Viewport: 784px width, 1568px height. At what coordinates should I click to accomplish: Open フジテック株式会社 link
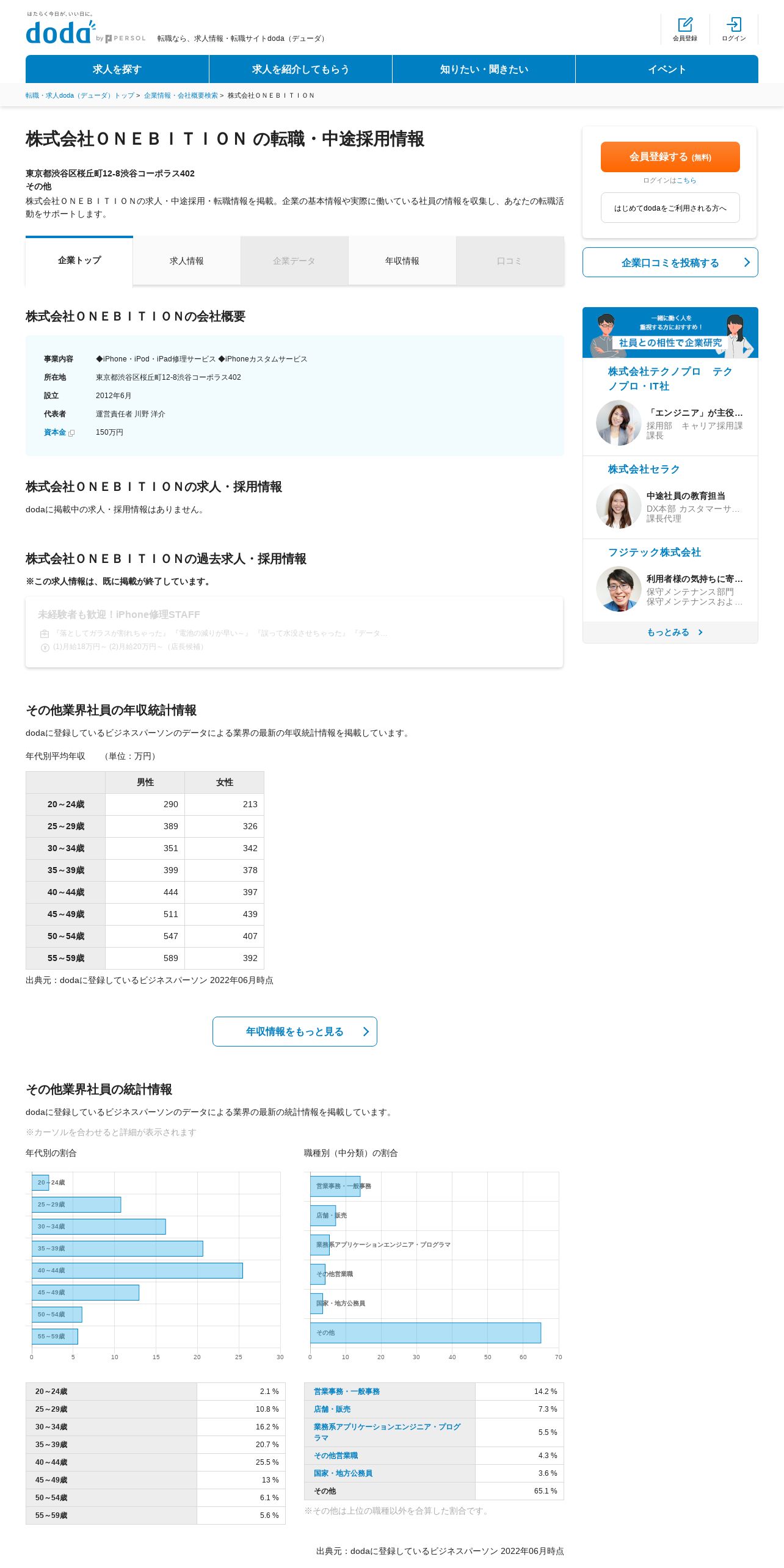[654, 552]
